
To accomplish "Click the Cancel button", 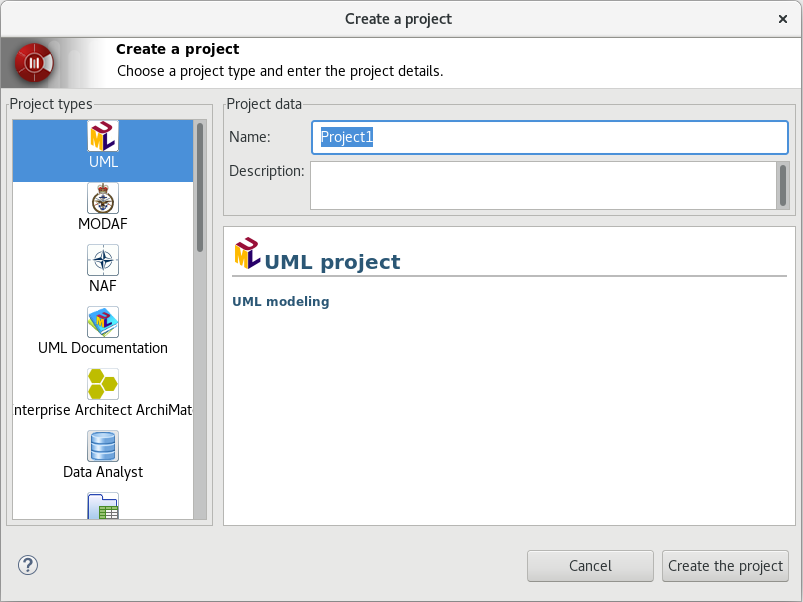I will pyautogui.click(x=590, y=565).
